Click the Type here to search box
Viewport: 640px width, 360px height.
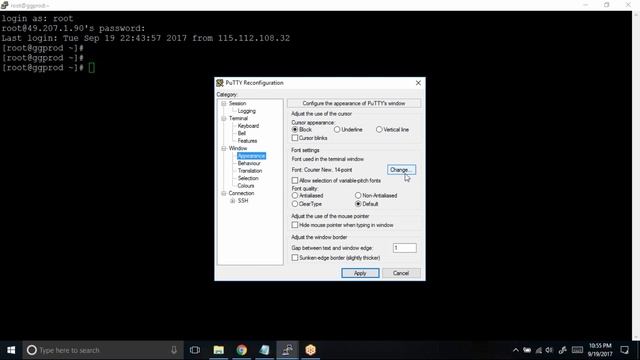coord(103,350)
